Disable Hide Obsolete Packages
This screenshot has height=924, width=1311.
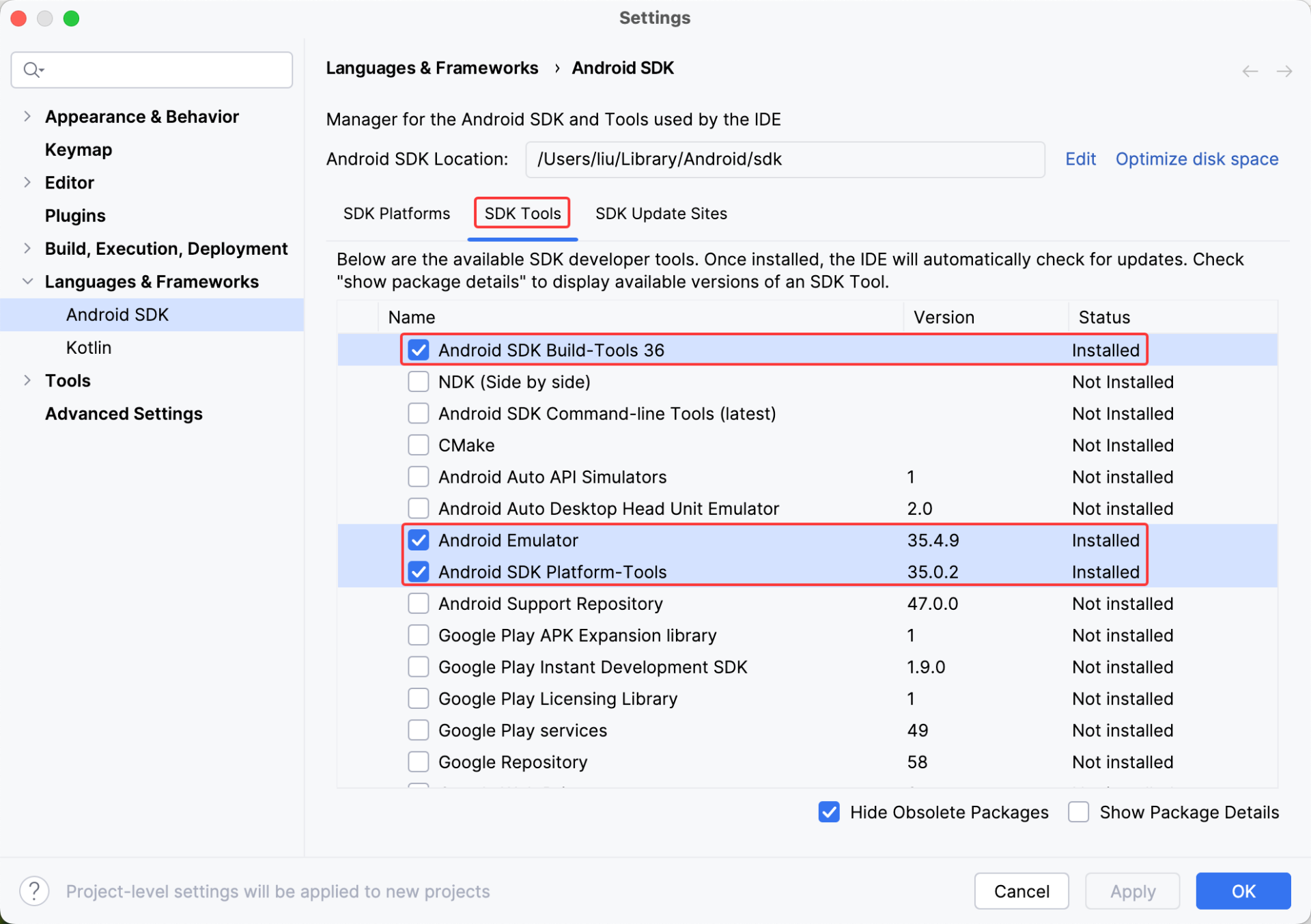pos(828,812)
